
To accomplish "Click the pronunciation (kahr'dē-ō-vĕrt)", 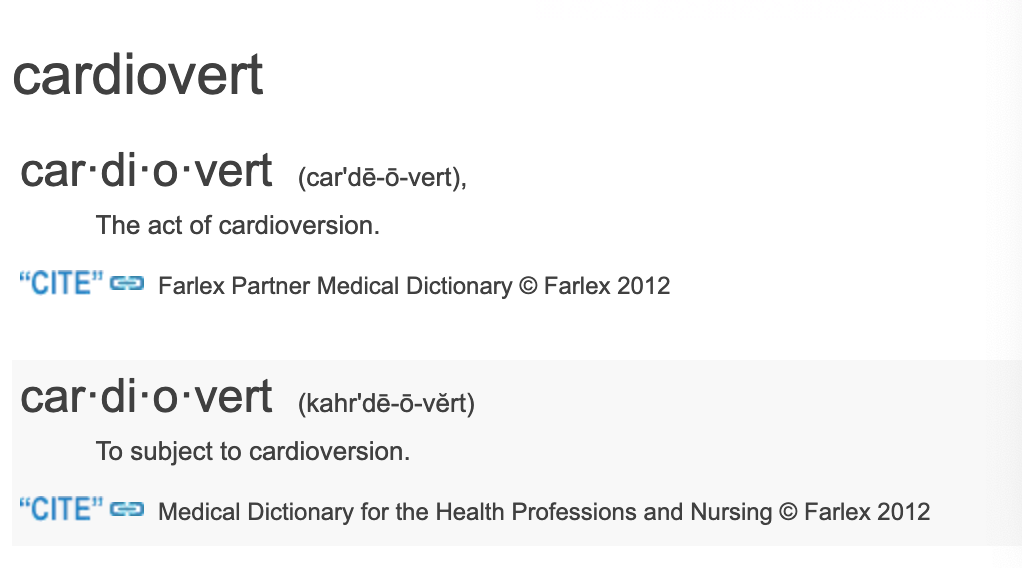I will [386, 404].
